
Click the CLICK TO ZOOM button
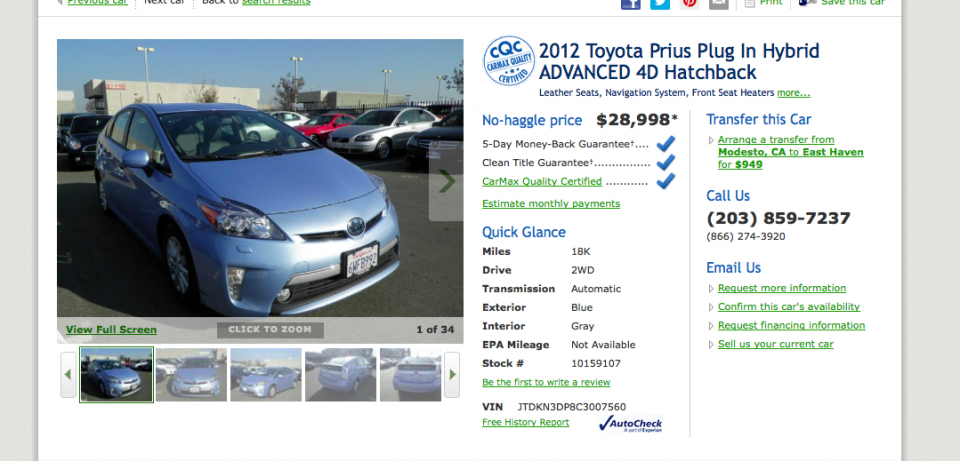[270, 330]
